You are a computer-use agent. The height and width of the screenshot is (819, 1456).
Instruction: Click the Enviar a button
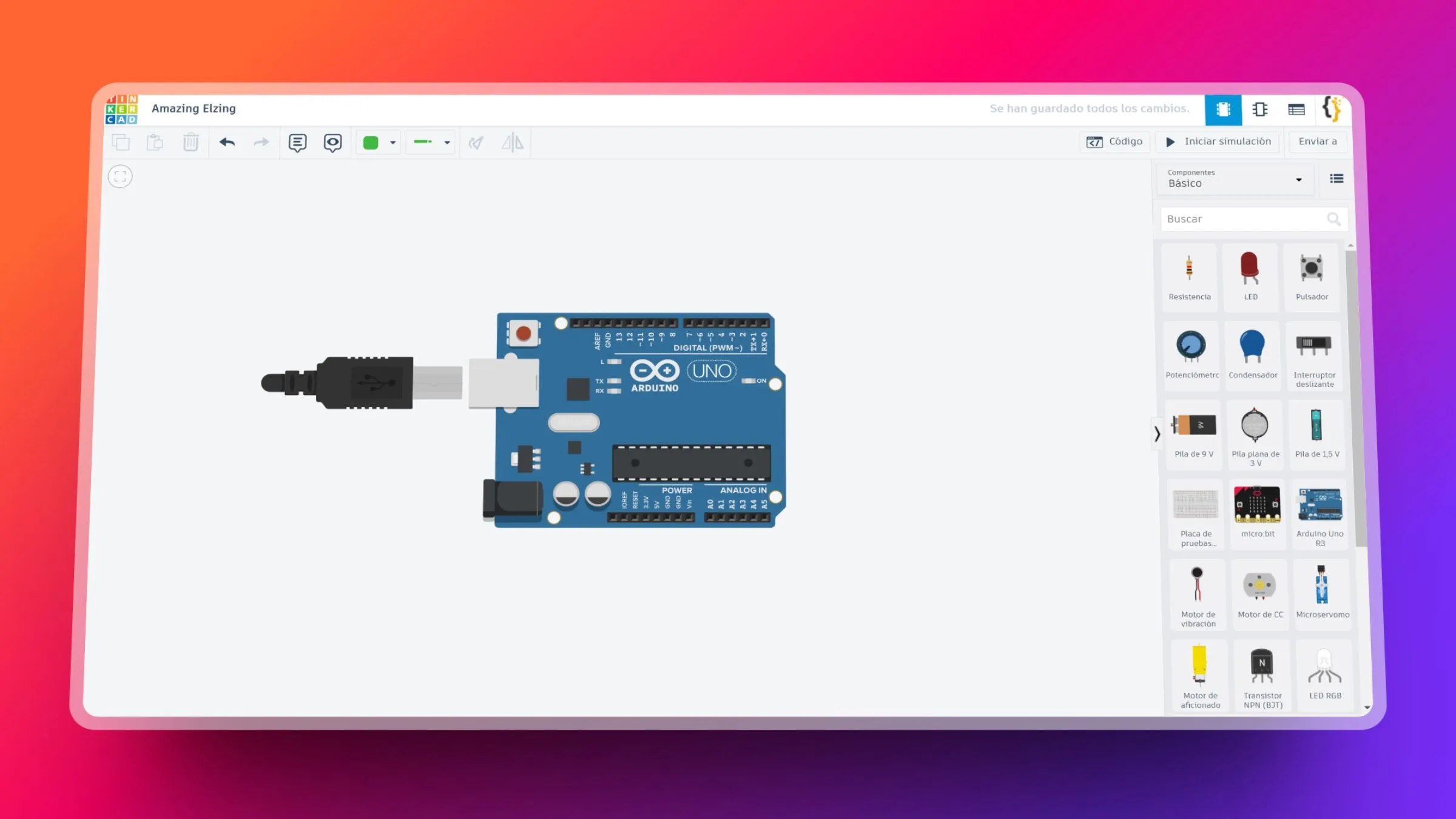[x=1318, y=141]
